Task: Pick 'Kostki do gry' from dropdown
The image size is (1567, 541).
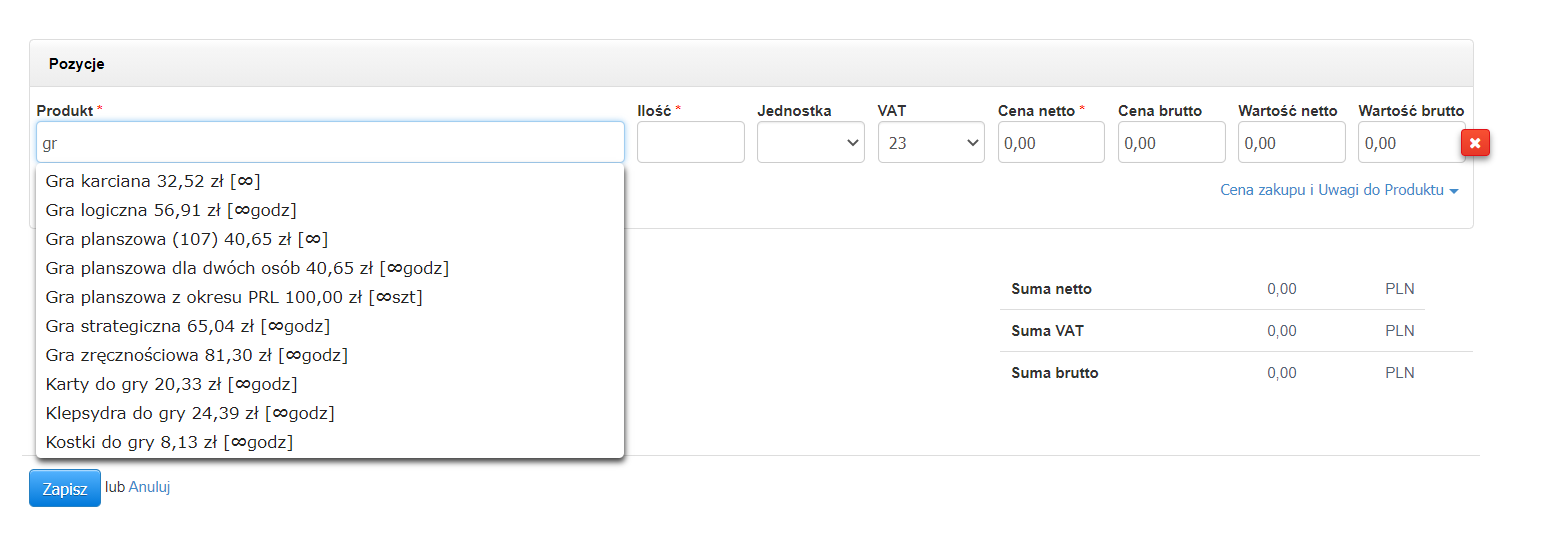Action: [169, 442]
